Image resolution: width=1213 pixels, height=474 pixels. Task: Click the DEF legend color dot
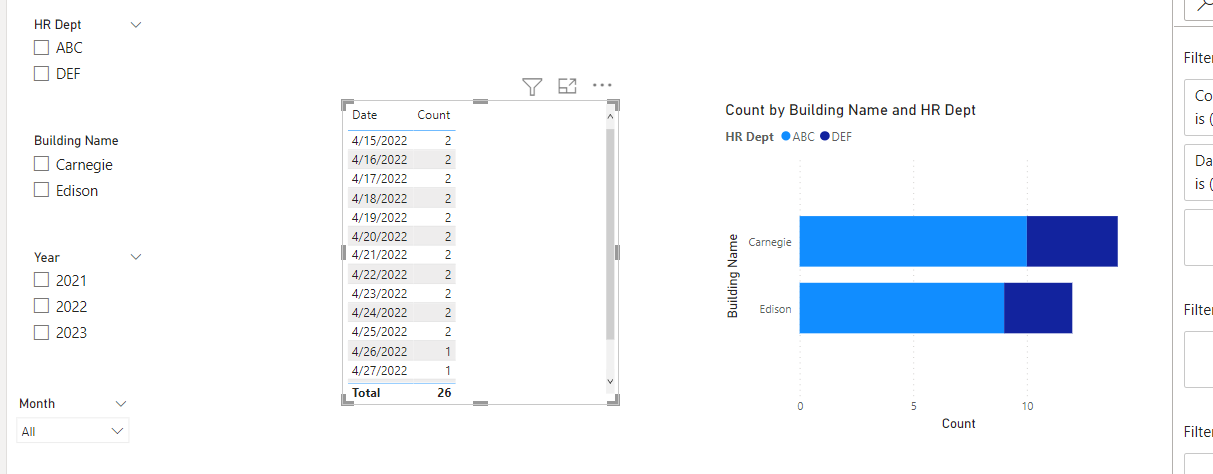point(825,137)
